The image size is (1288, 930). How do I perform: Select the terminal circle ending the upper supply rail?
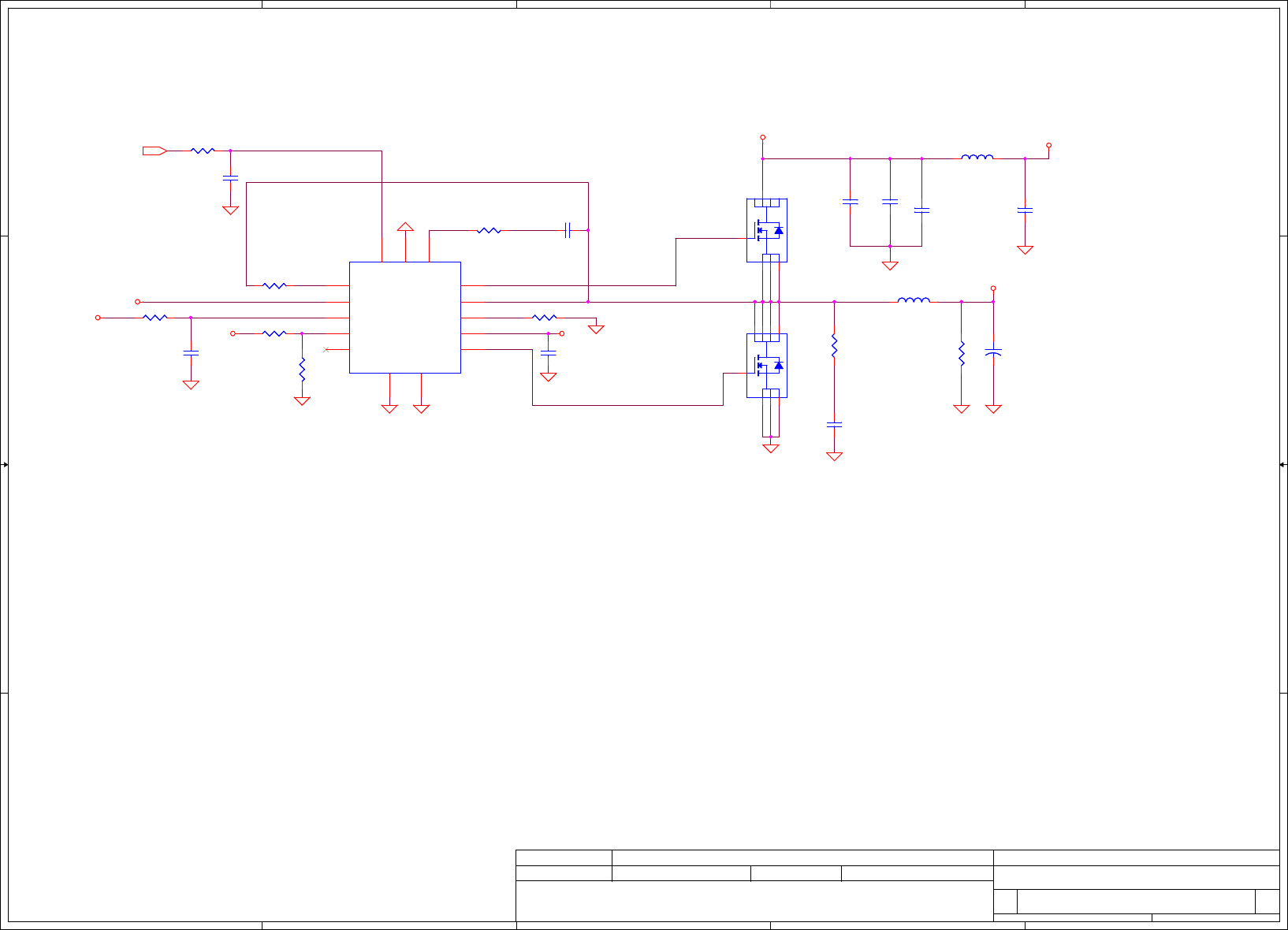[x=1048, y=145]
